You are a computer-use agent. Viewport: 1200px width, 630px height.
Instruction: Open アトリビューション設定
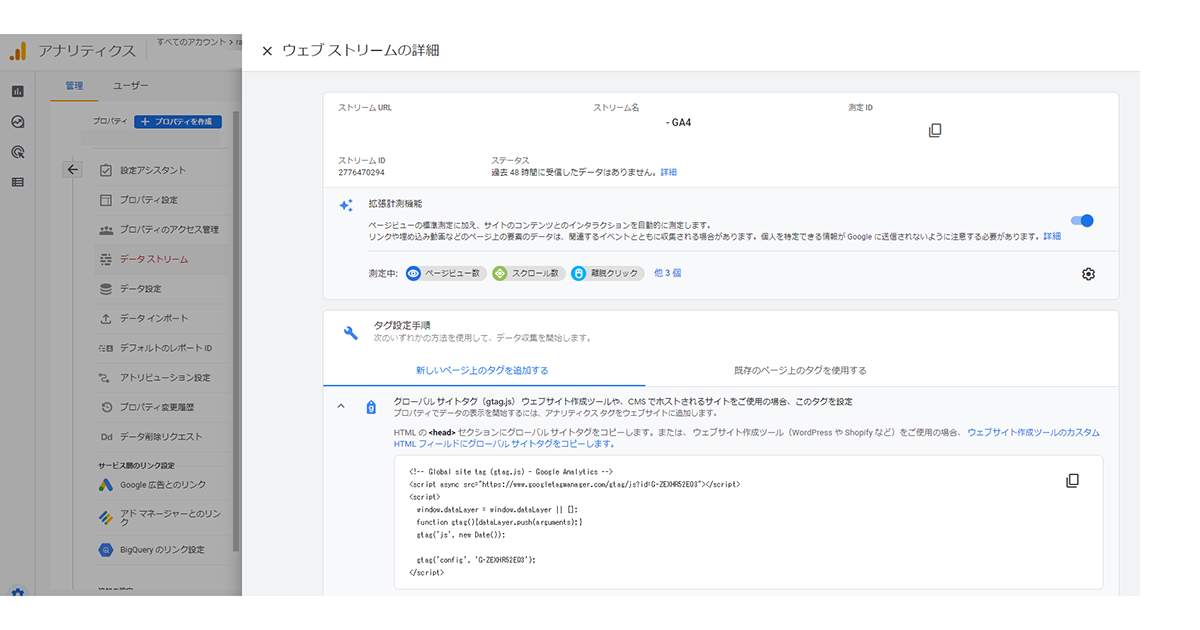(x=163, y=378)
